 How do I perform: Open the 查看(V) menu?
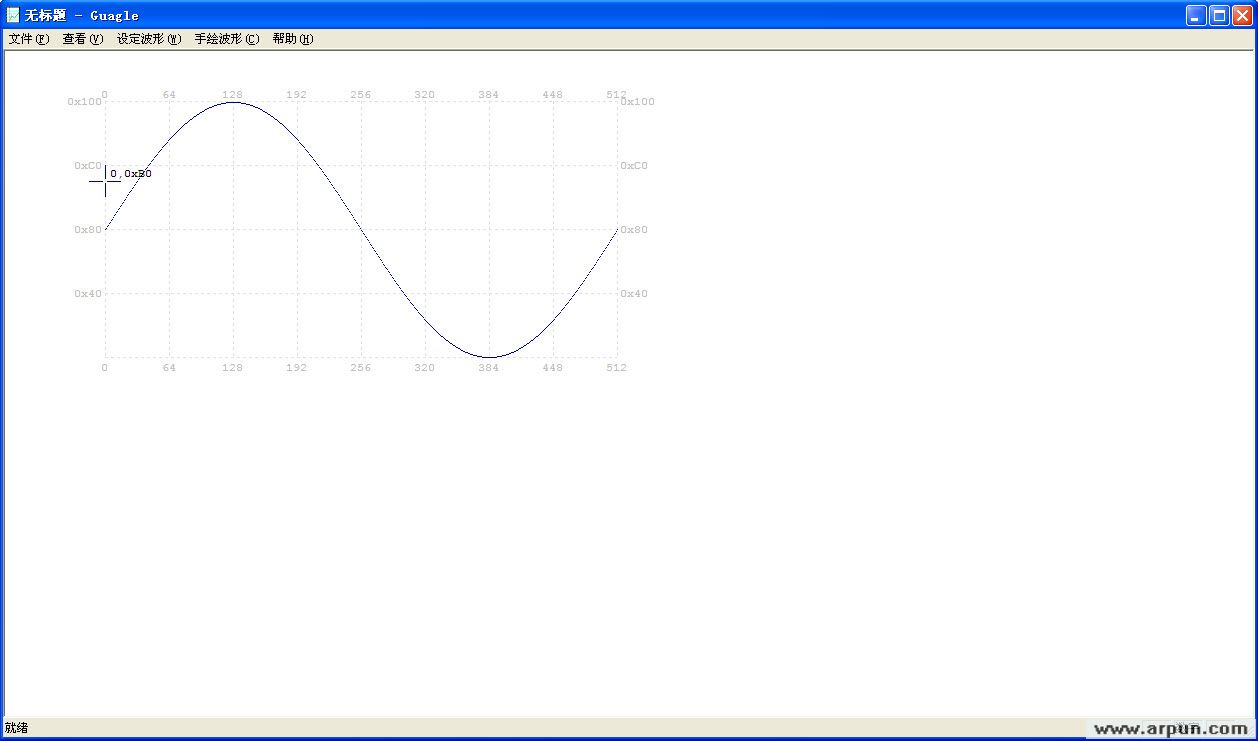(82, 39)
